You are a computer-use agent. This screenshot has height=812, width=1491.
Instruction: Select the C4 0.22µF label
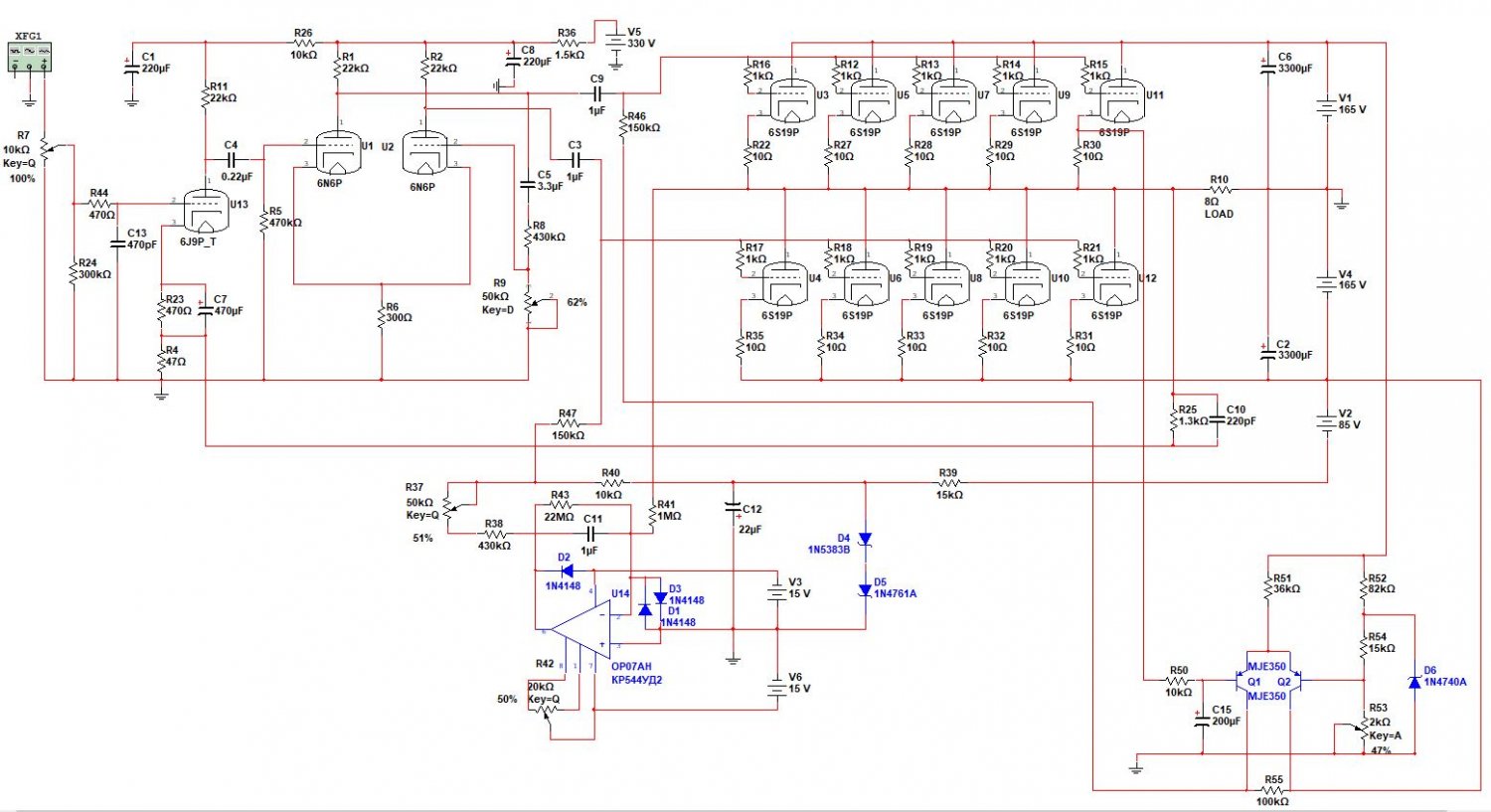[x=236, y=161]
